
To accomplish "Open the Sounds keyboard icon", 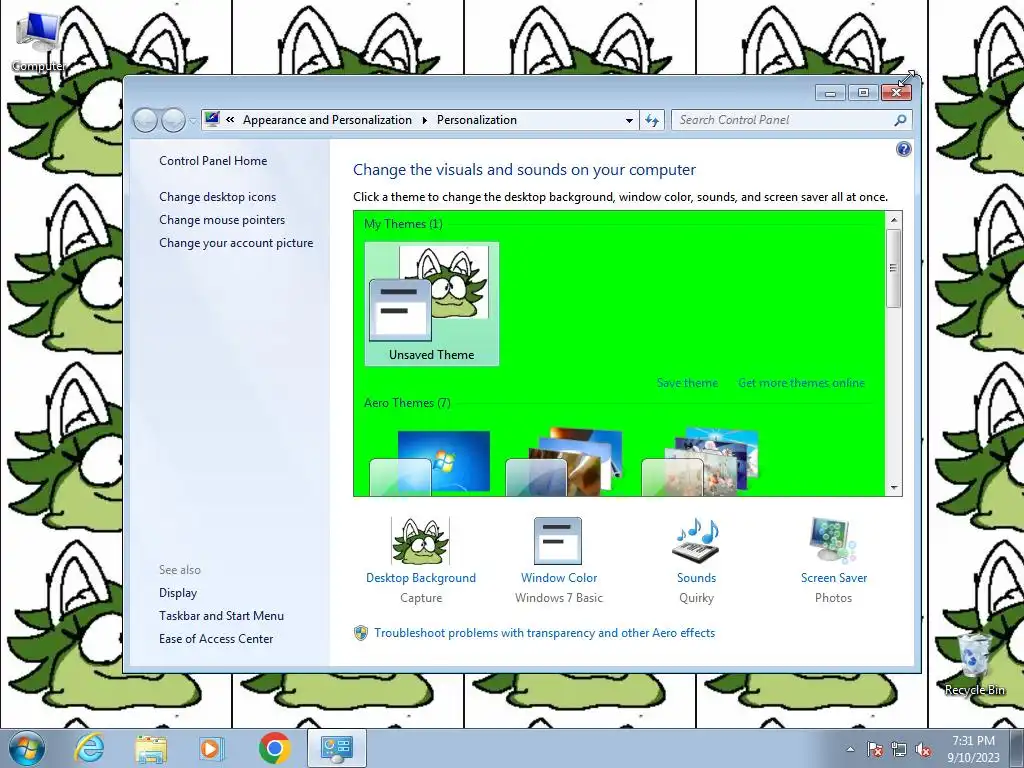I will (x=696, y=541).
